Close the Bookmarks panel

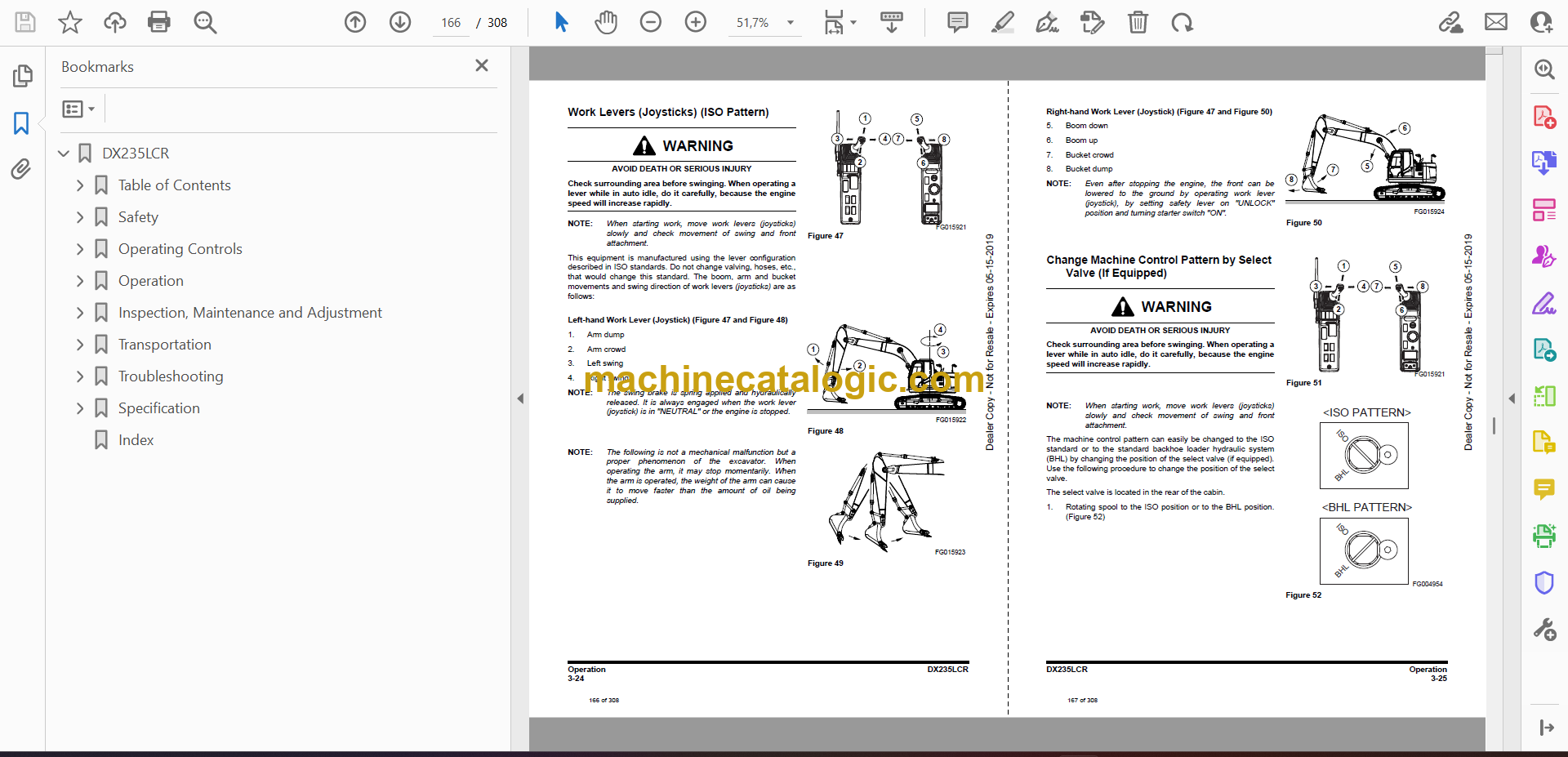[482, 65]
